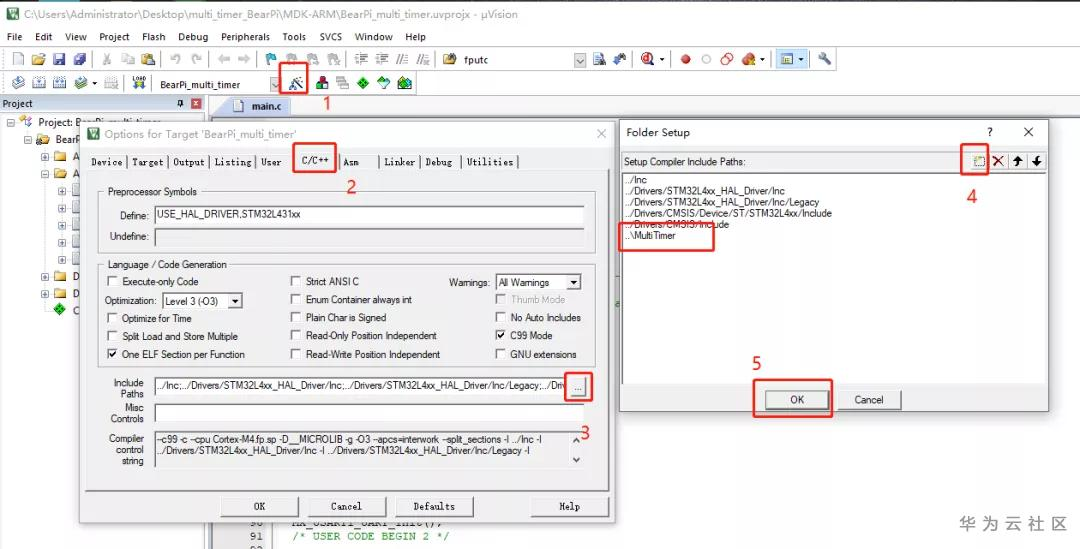Switch to the Linker tab
Screen dimensions: 1080x549
coord(399,162)
